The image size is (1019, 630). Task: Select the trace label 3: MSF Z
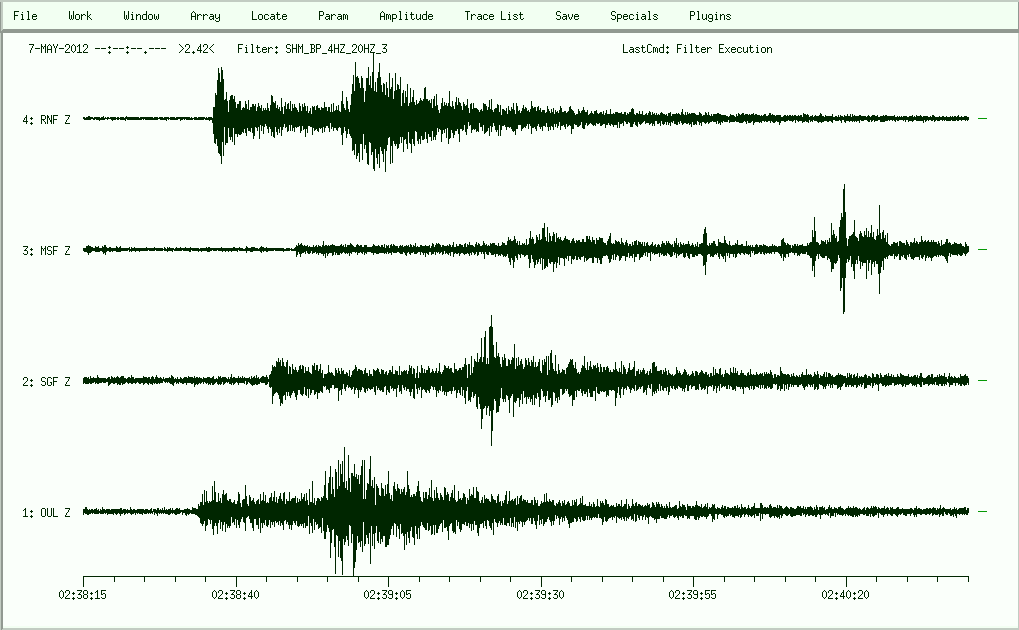(x=47, y=251)
